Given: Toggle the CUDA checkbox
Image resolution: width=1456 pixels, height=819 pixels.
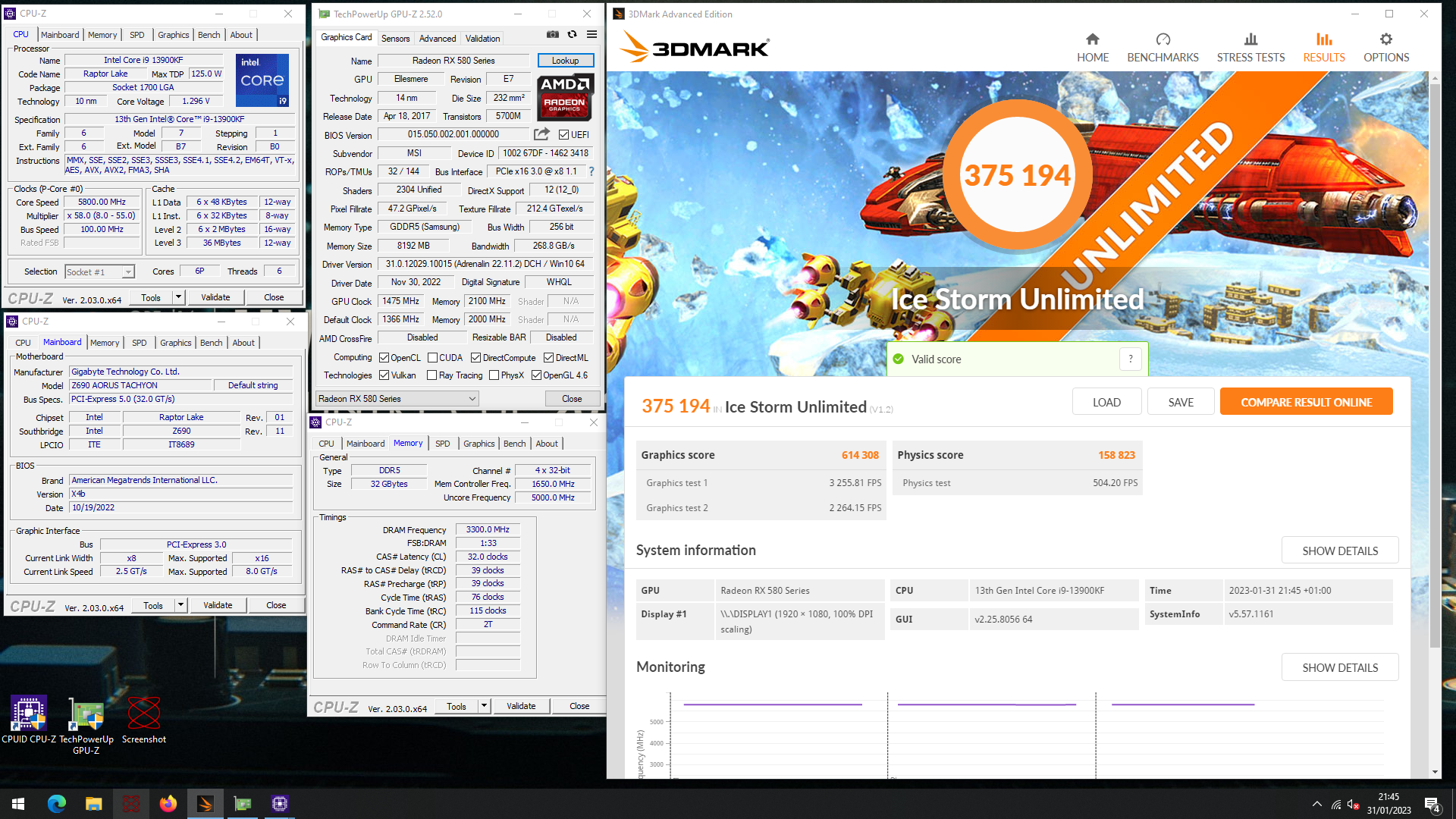Looking at the screenshot, I should click(x=432, y=358).
